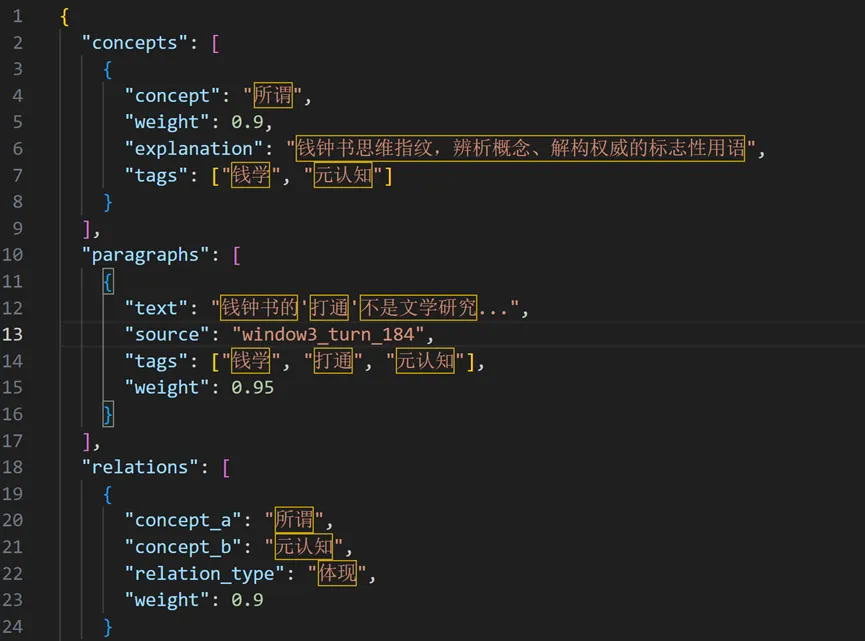
Task: Click the closing brace on line 24
Action: coord(108,627)
